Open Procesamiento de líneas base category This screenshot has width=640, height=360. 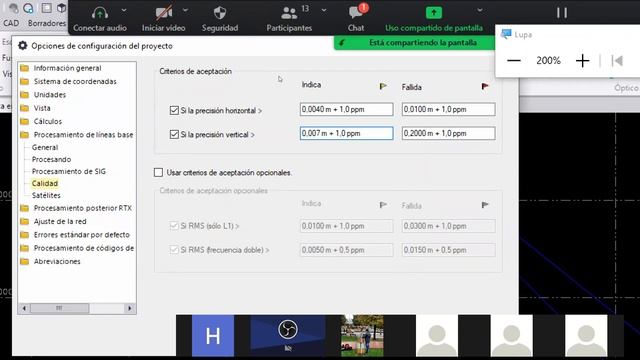(x=83, y=135)
